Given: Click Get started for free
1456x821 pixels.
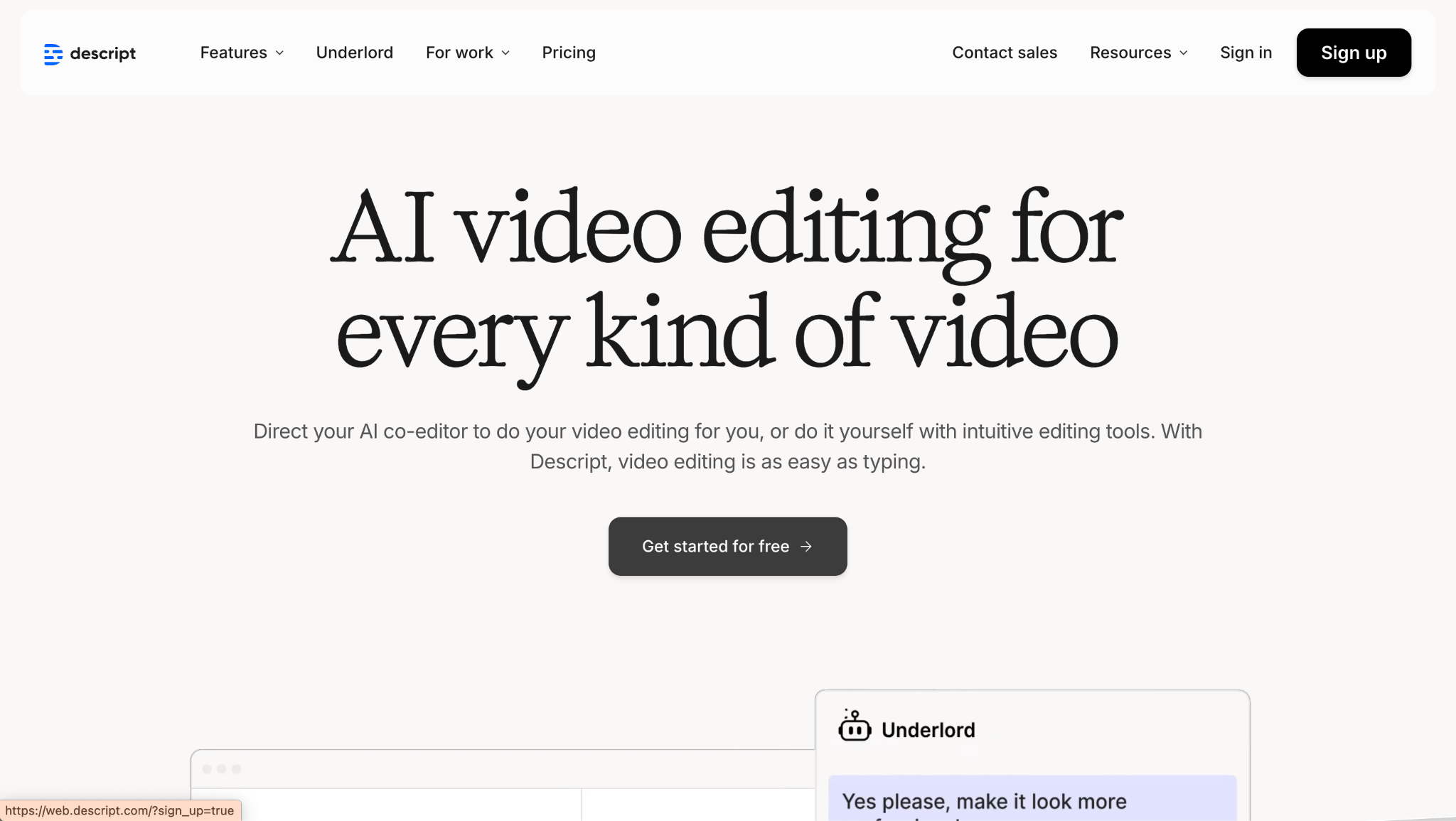Looking at the screenshot, I should click(727, 547).
